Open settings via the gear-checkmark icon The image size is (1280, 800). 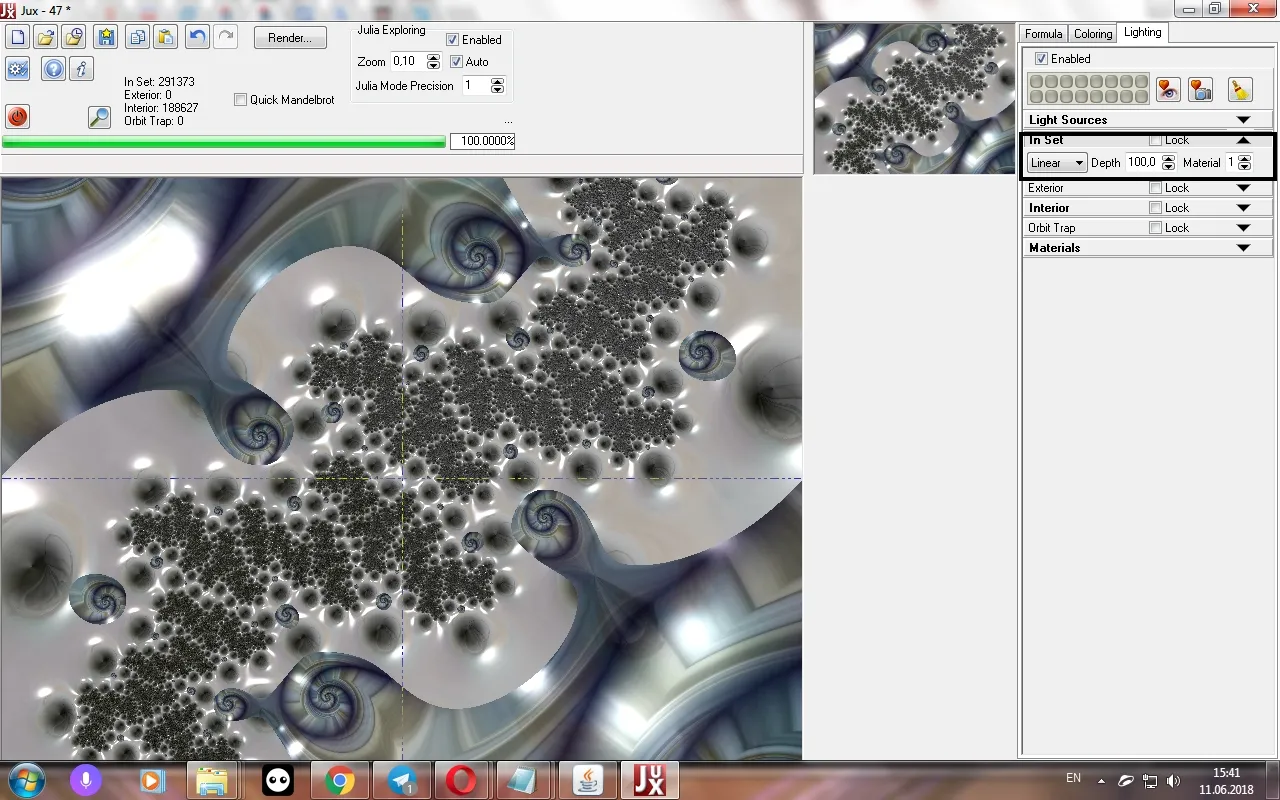(17, 69)
